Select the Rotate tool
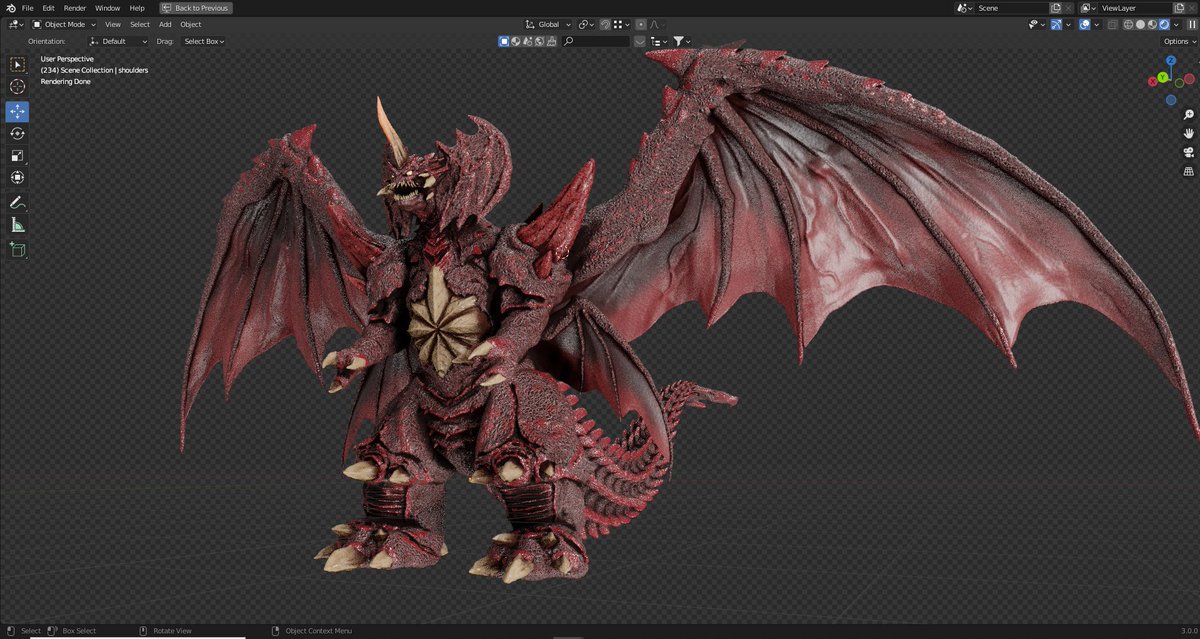This screenshot has height=639, width=1200. click(x=18, y=134)
